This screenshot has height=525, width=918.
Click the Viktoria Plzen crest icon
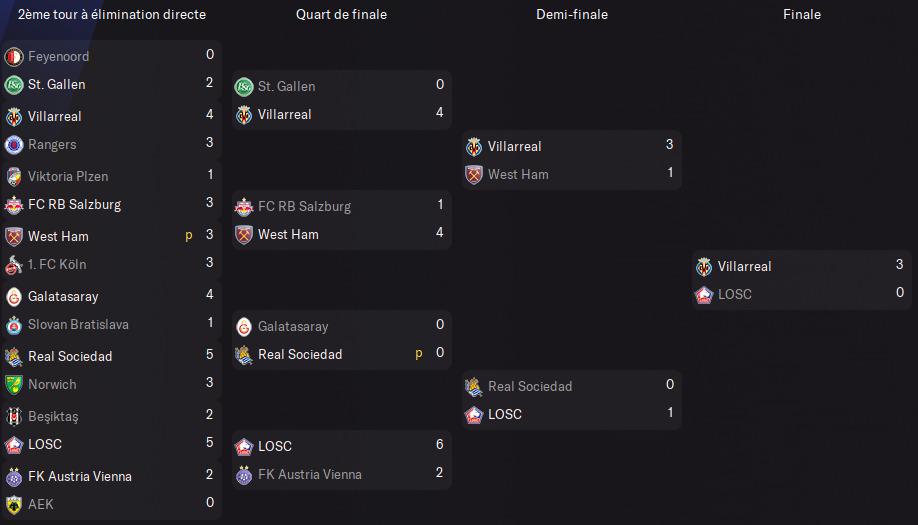tap(14, 176)
